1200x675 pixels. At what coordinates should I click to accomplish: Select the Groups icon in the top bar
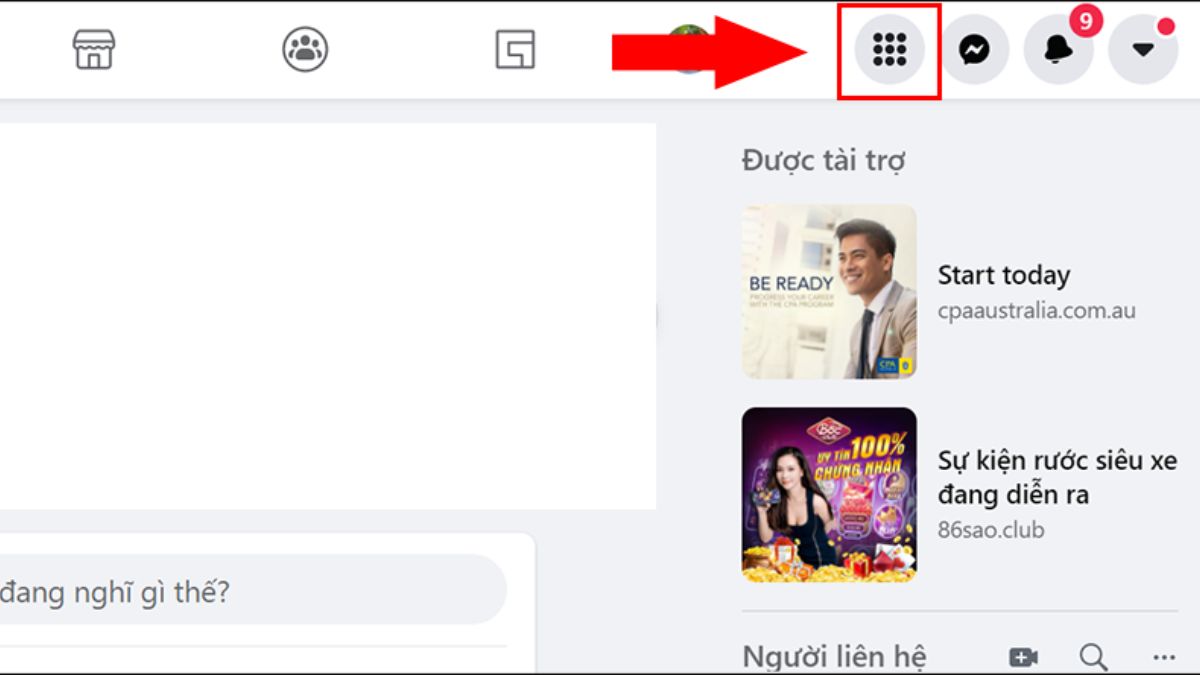[x=304, y=49]
